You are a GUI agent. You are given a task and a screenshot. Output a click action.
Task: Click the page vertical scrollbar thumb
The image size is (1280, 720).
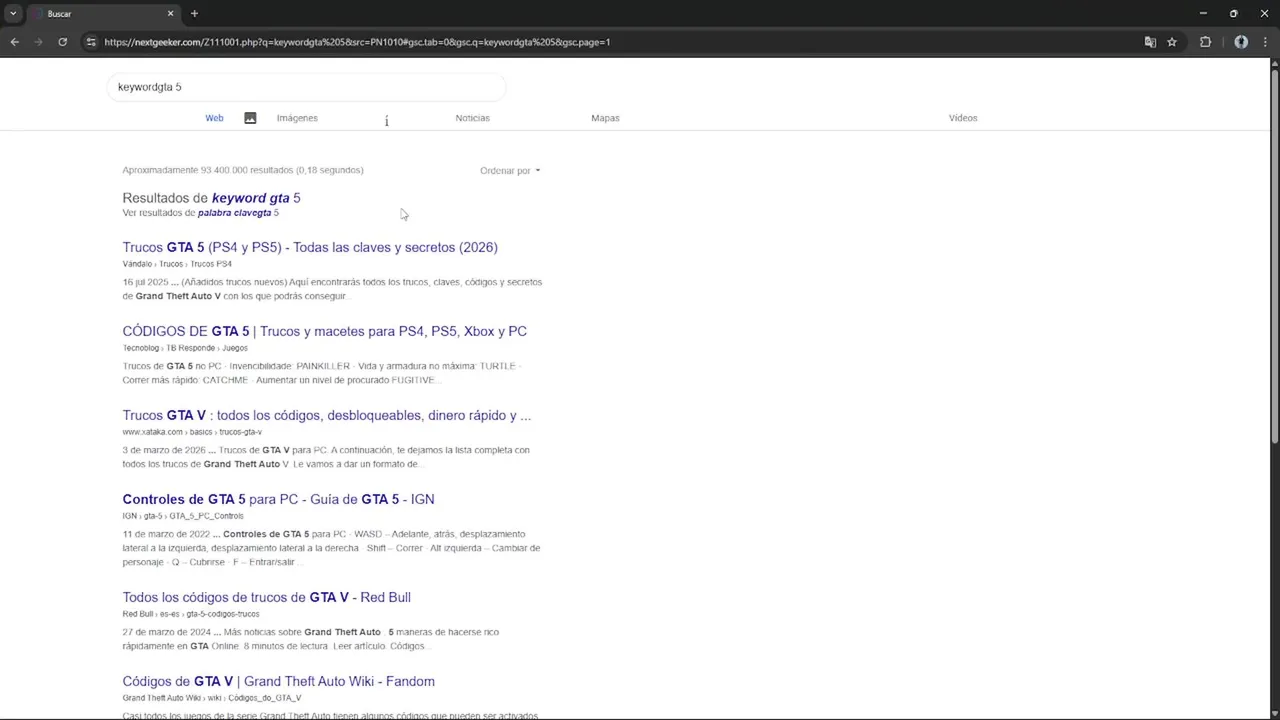1274,255
